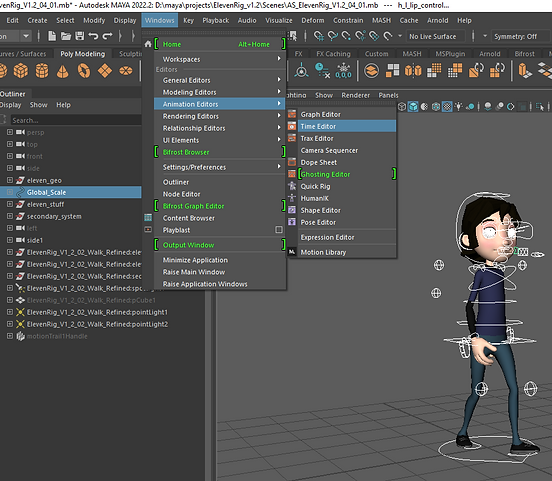Open the Outliner Show menu

coord(38,105)
